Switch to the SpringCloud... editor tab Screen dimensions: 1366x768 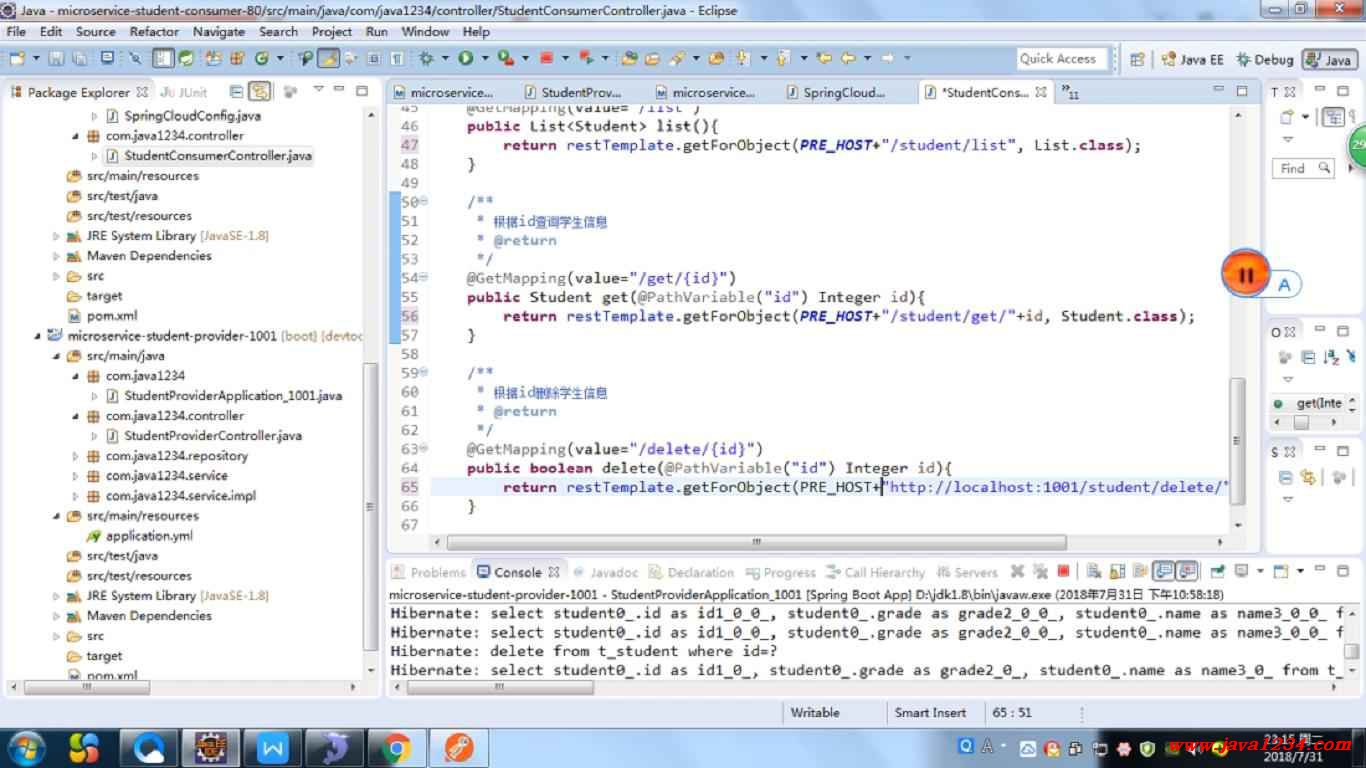pyautogui.click(x=836, y=92)
